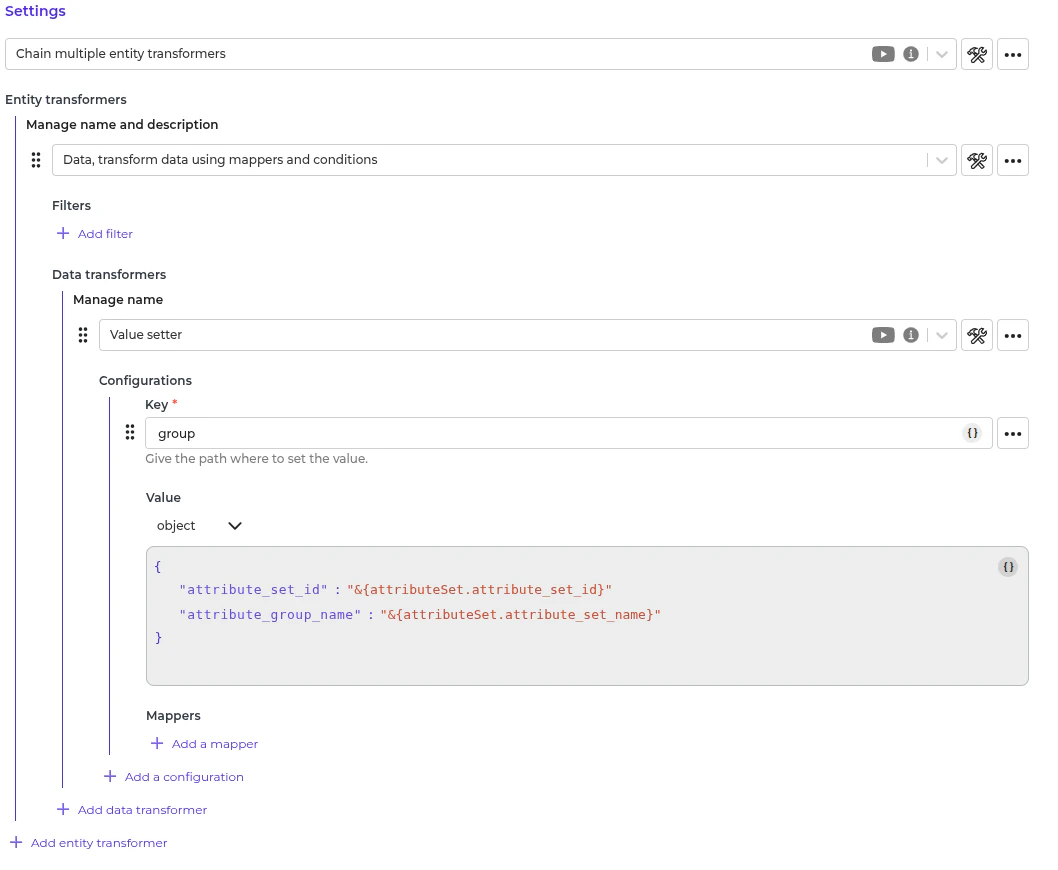Image resolution: width=1058 pixels, height=870 pixels.
Task: Click attribute_set_id line in JSON editor
Action: click(395, 589)
